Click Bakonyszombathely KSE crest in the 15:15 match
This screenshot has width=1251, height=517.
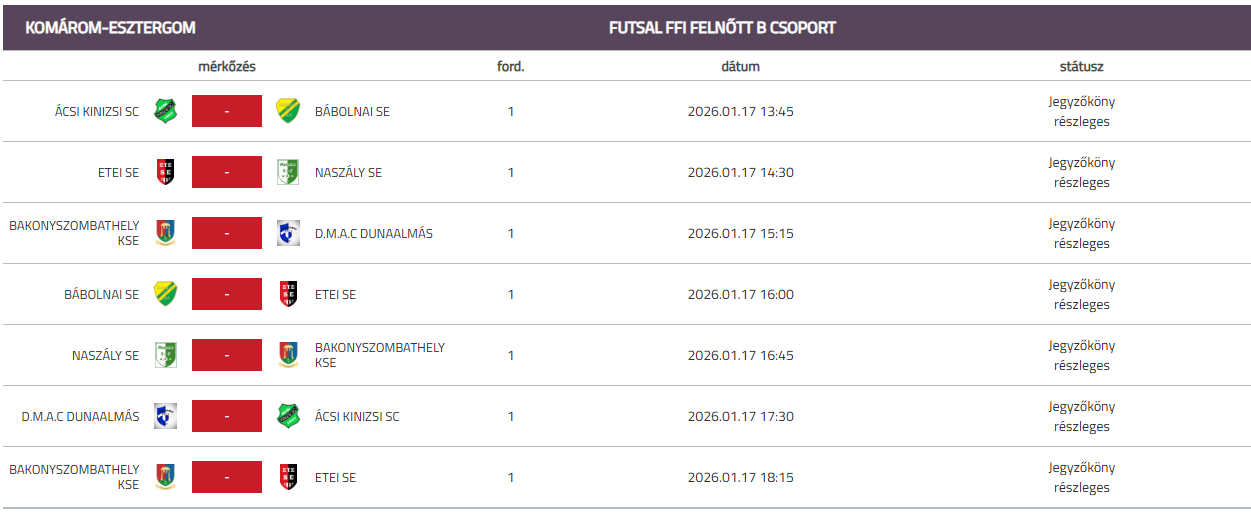point(165,233)
